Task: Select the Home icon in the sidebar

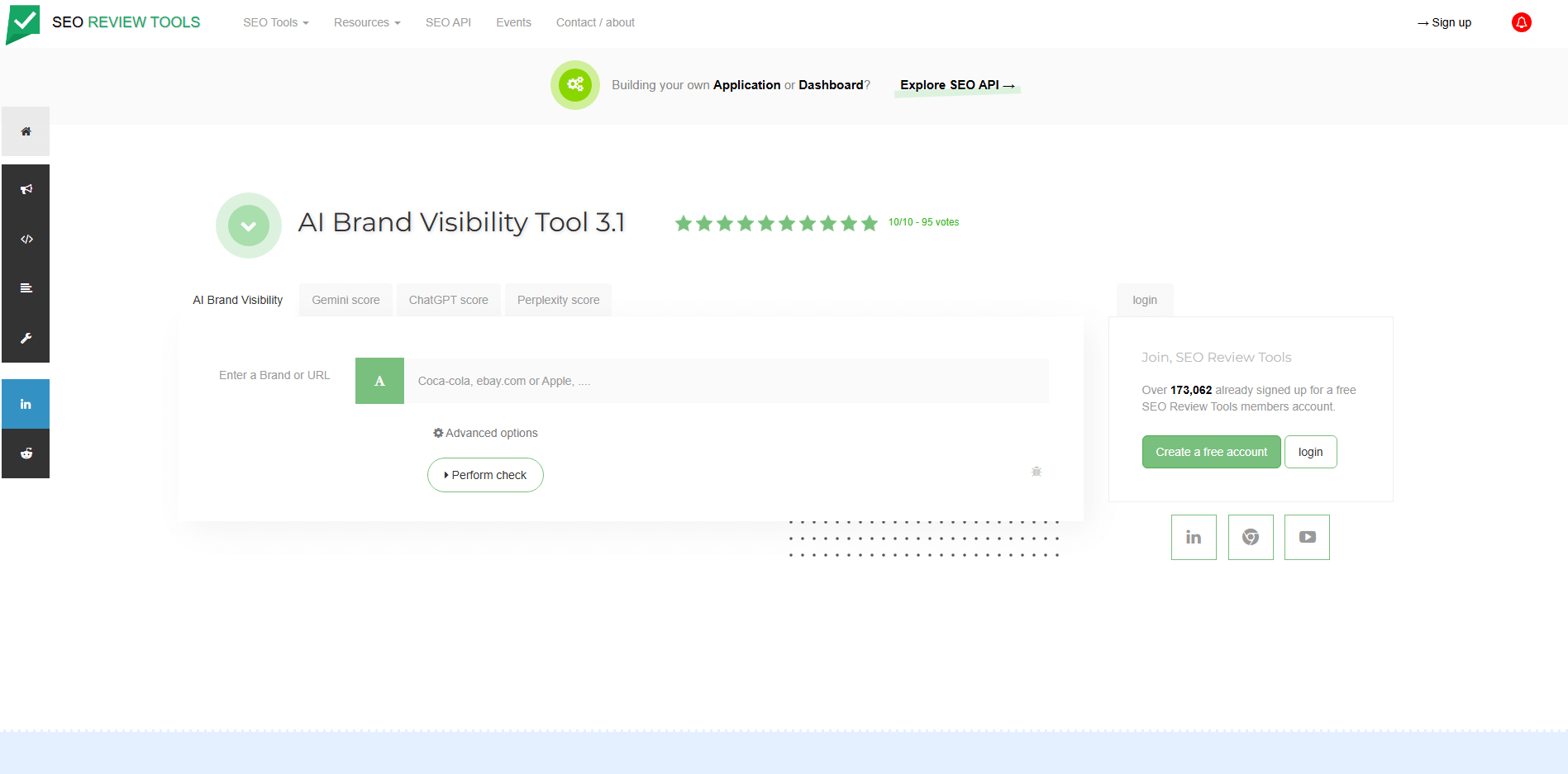Action: [x=25, y=131]
